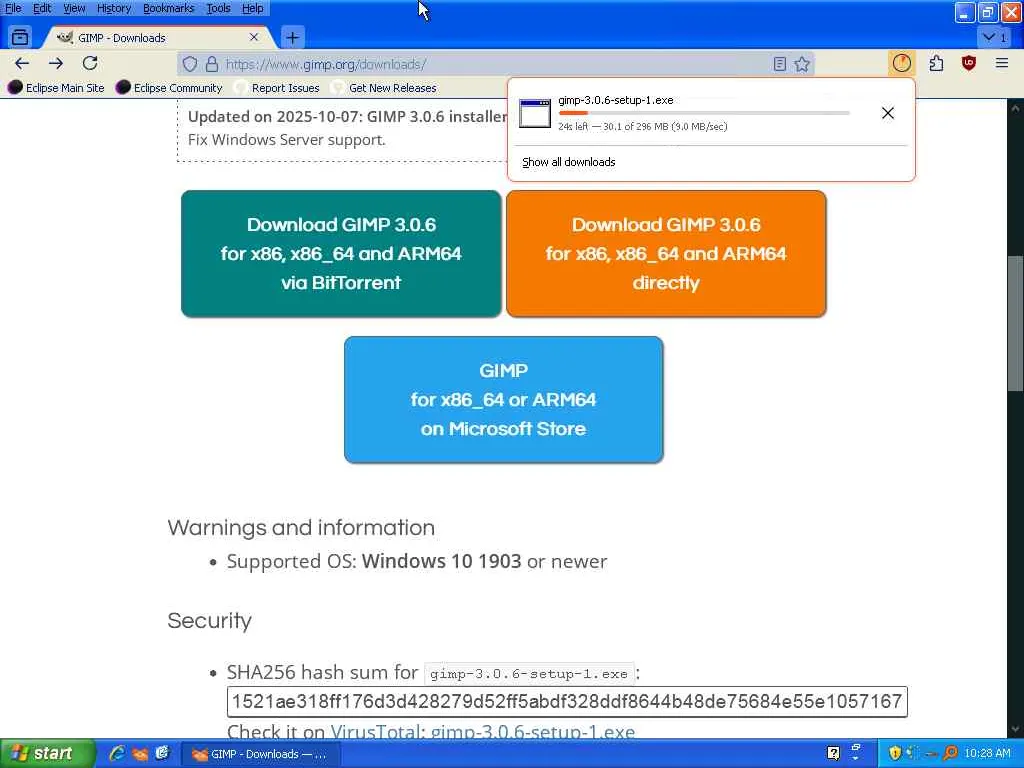Click the third quick launch icon

click(163, 753)
